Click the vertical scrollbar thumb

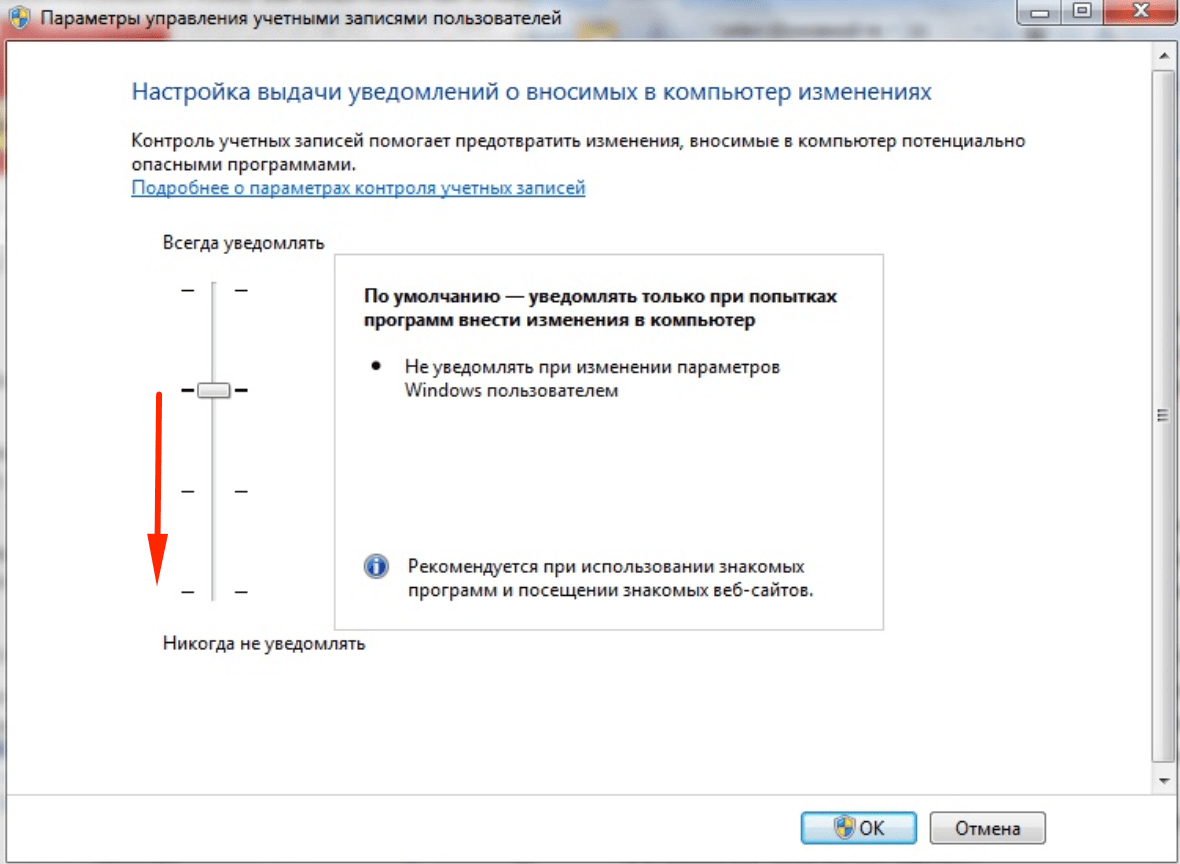point(1163,415)
